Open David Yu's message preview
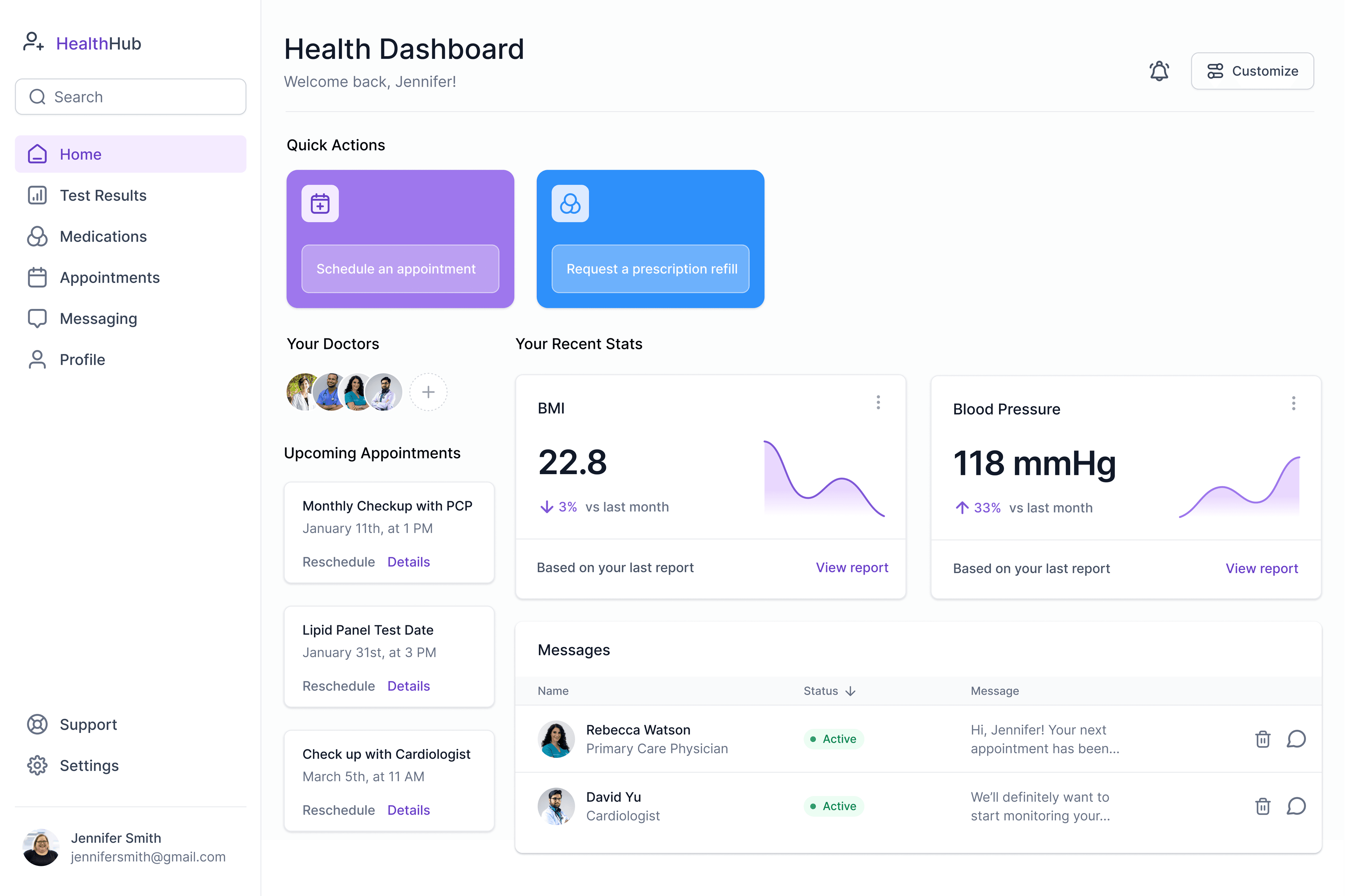Image resolution: width=1347 pixels, height=896 pixels. [1040, 806]
